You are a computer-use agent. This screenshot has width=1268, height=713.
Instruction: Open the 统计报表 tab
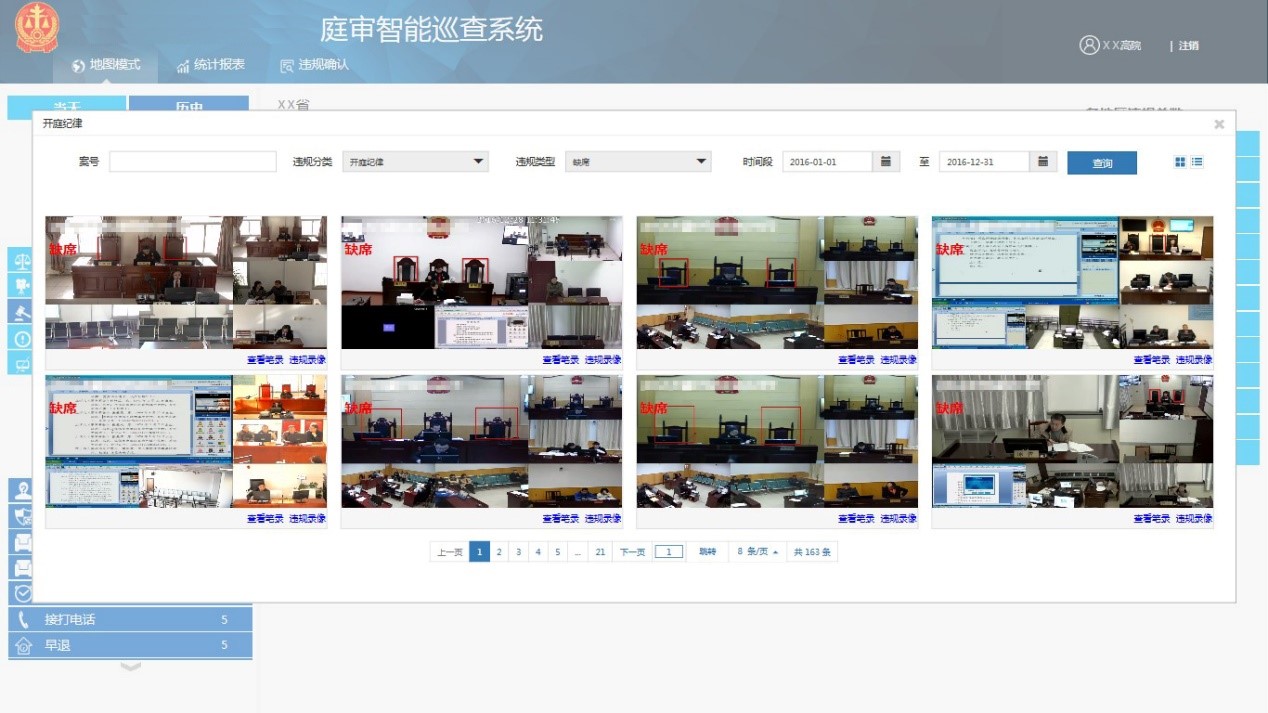(210, 65)
